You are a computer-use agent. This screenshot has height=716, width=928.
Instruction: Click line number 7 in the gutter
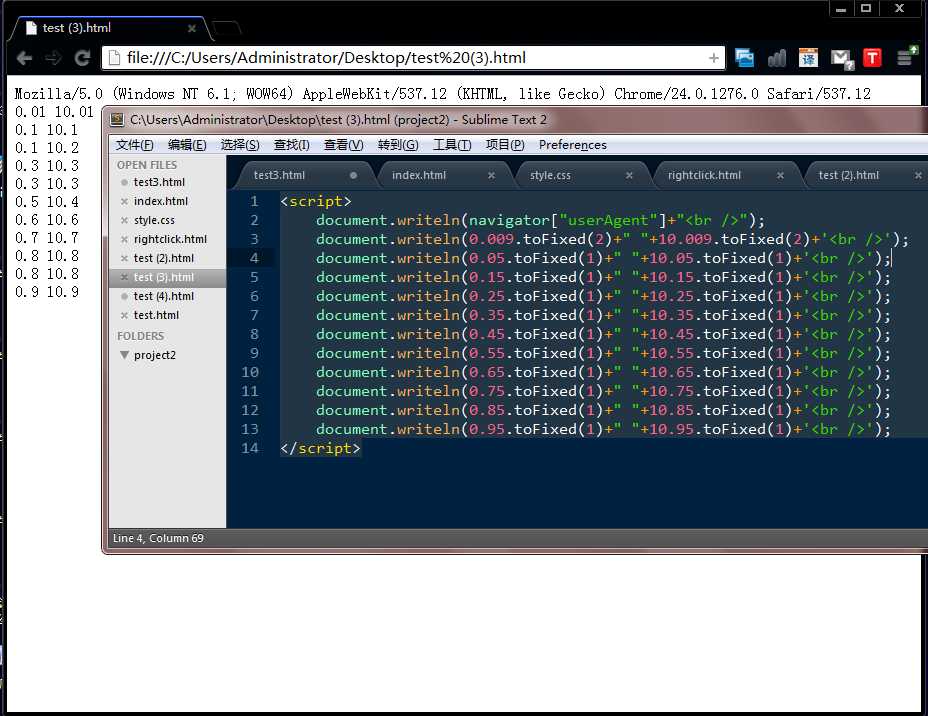[254, 315]
